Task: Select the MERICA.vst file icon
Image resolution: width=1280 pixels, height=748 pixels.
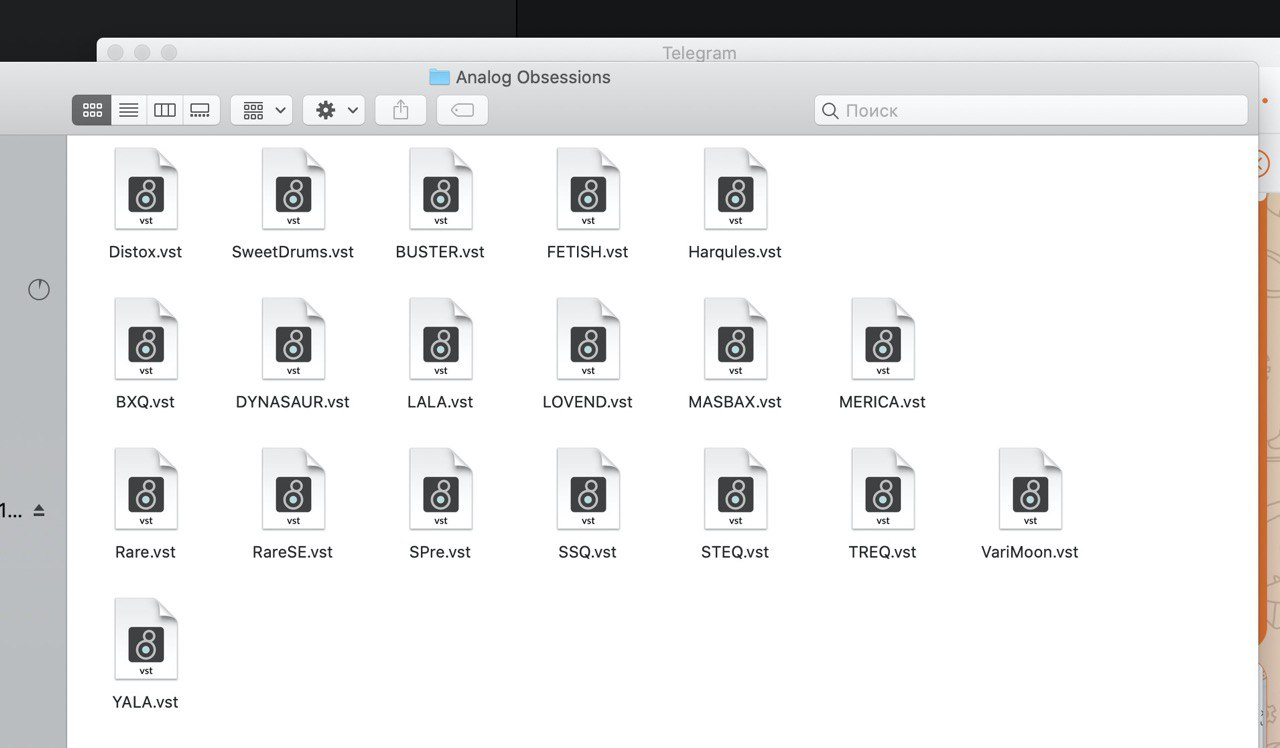Action: [x=883, y=339]
